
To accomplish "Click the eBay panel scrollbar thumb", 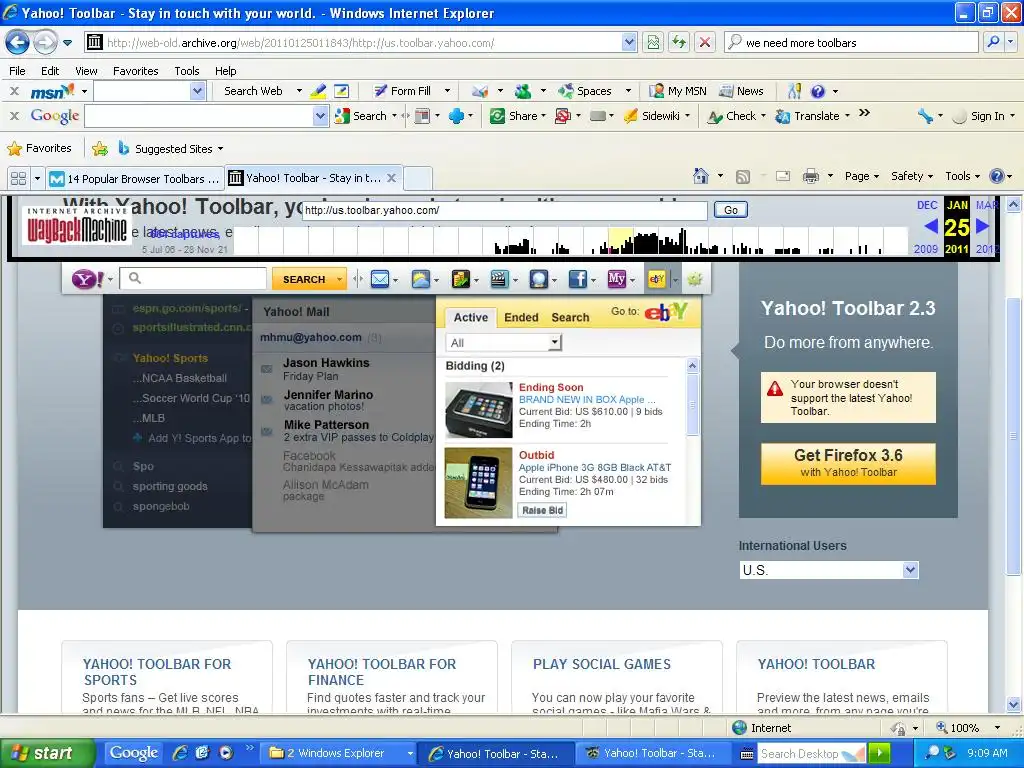I will tap(692, 405).
